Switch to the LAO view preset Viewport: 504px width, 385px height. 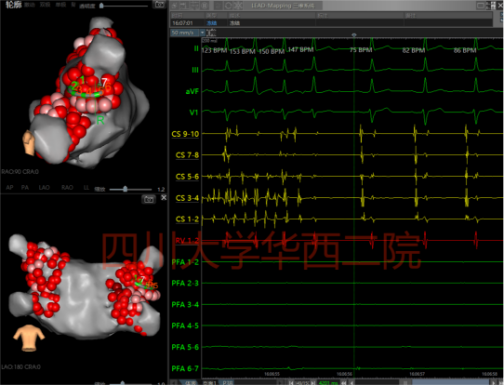pyautogui.click(x=44, y=188)
